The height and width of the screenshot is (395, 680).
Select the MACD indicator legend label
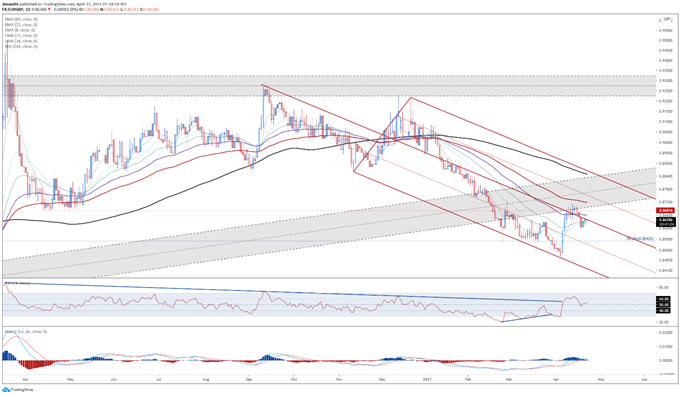[x=26, y=331]
